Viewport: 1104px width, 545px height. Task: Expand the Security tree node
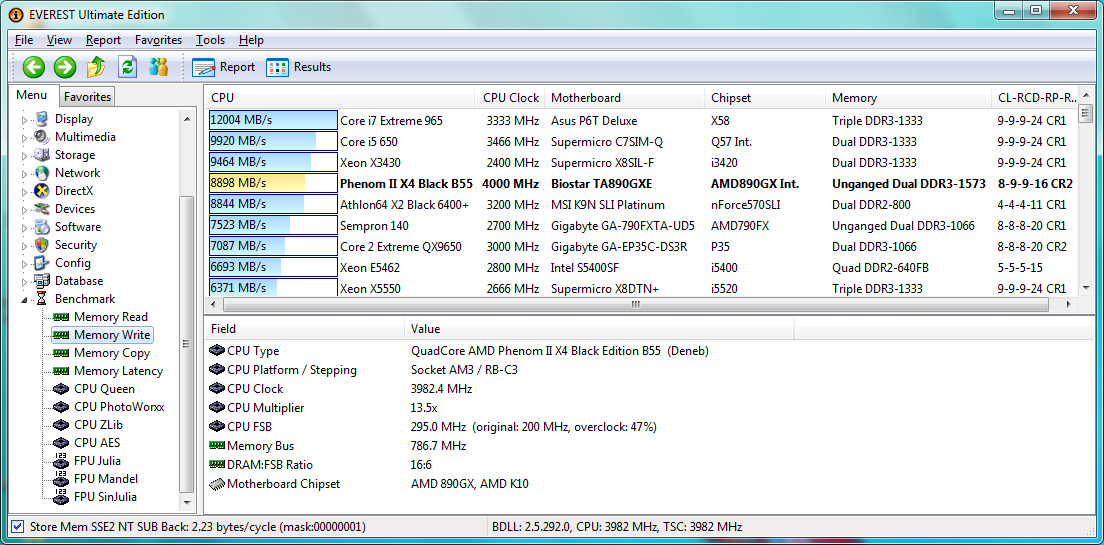coord(25,245)
